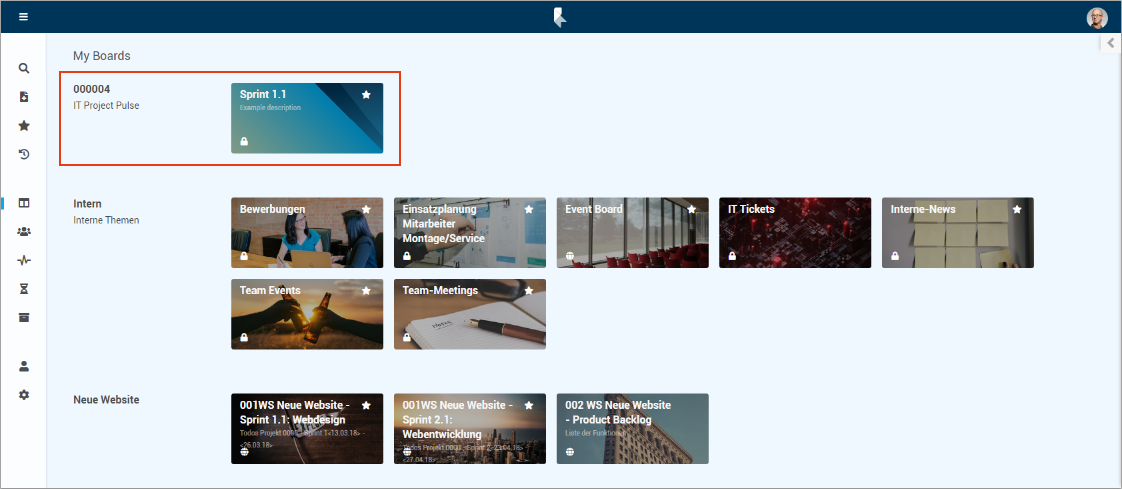Viewport: 1122px width, 489px height.
Task: Open the user profile icon in sidebar
Action: click(x=24, y=366)
